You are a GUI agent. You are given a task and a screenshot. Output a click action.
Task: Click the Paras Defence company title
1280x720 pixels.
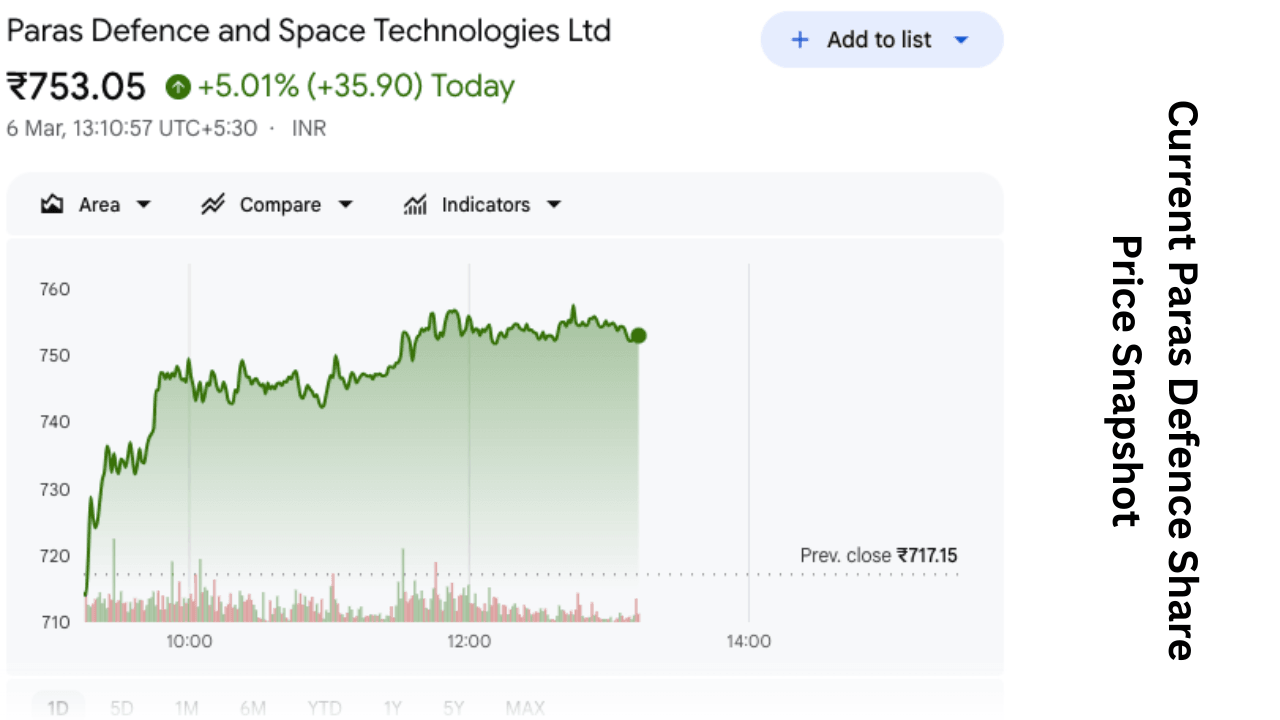[308, 31]
